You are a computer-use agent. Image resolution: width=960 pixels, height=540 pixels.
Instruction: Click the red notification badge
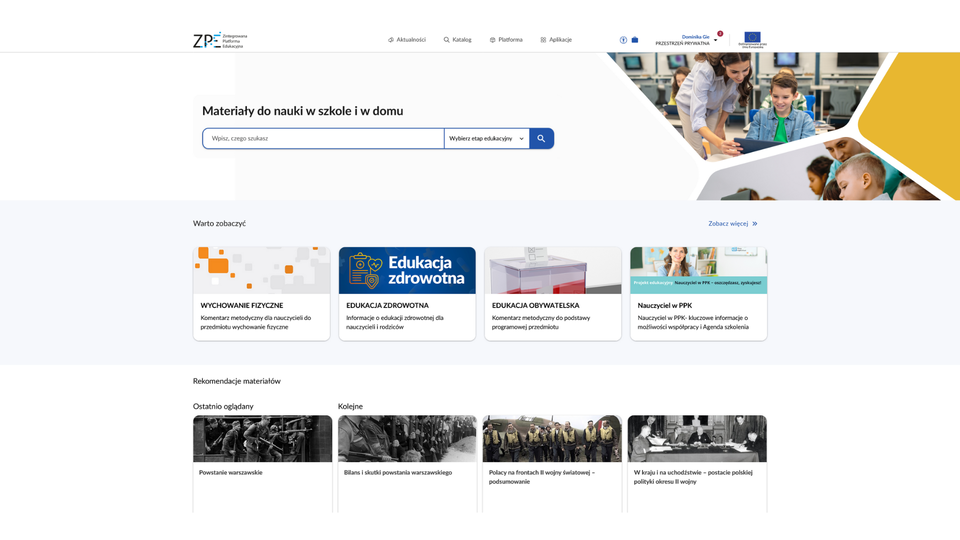[x=720, y=33]
